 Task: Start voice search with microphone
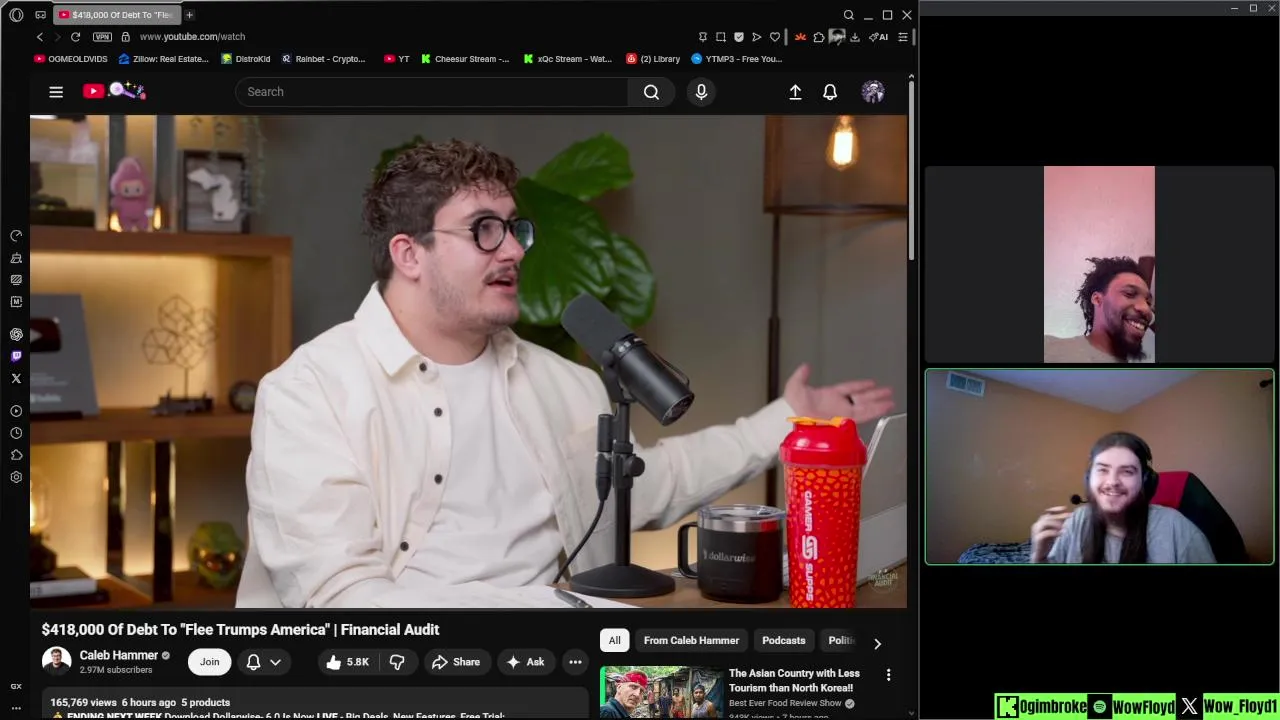pyautogui.click(x=701, y=92)
